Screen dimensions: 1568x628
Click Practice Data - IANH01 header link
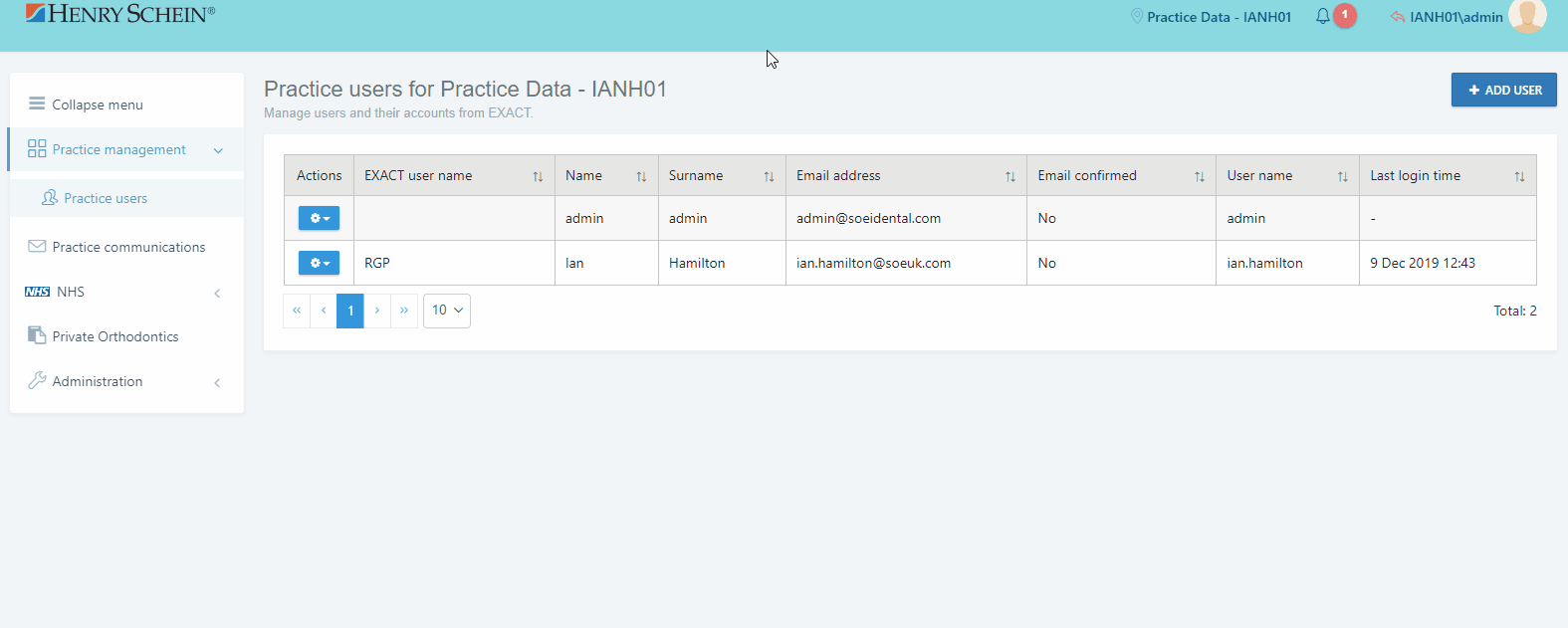(1219, 17)
